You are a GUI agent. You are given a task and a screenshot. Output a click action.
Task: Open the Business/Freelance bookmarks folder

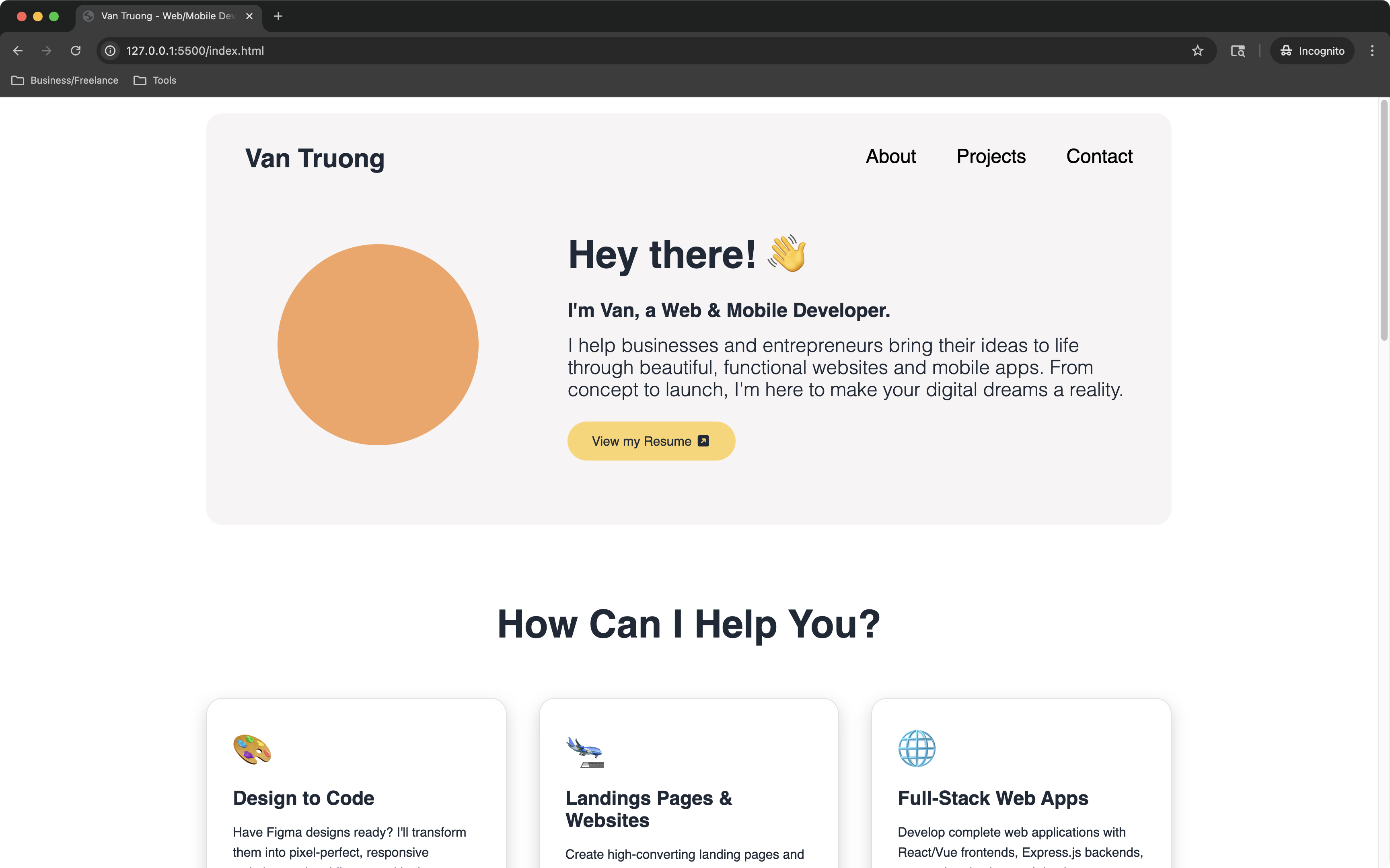coord(65,80)
